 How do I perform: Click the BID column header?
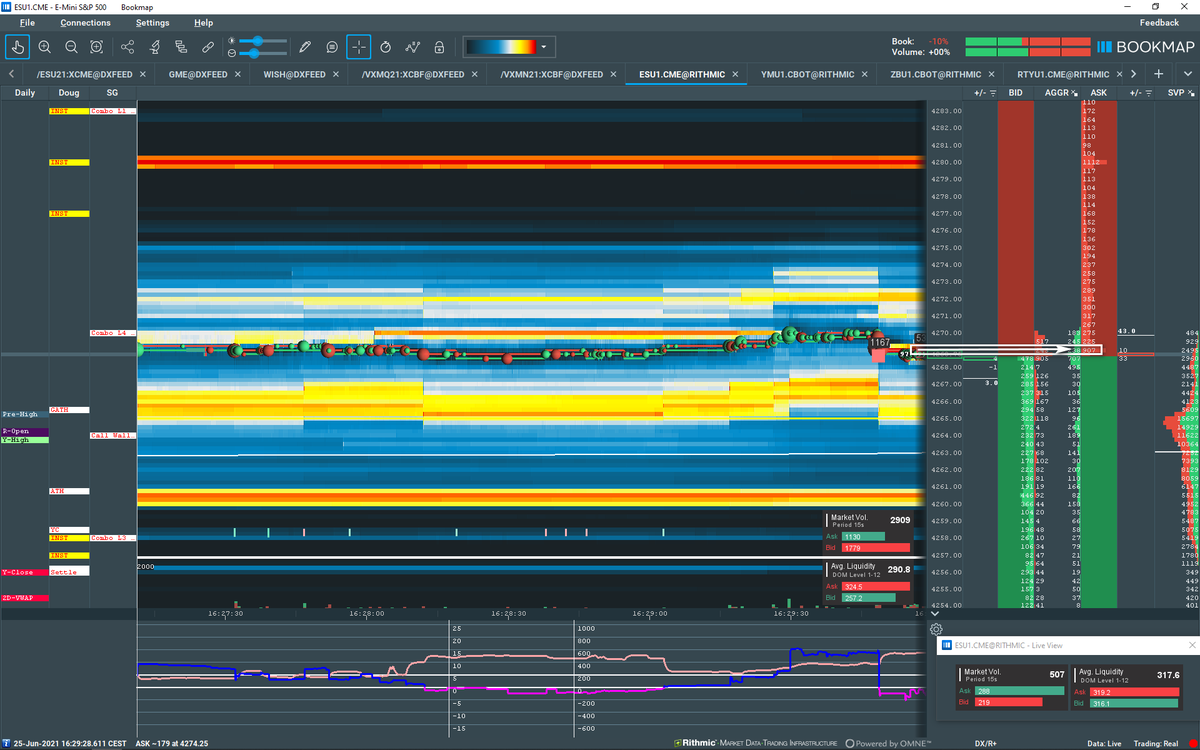[x=1016, y=92]
